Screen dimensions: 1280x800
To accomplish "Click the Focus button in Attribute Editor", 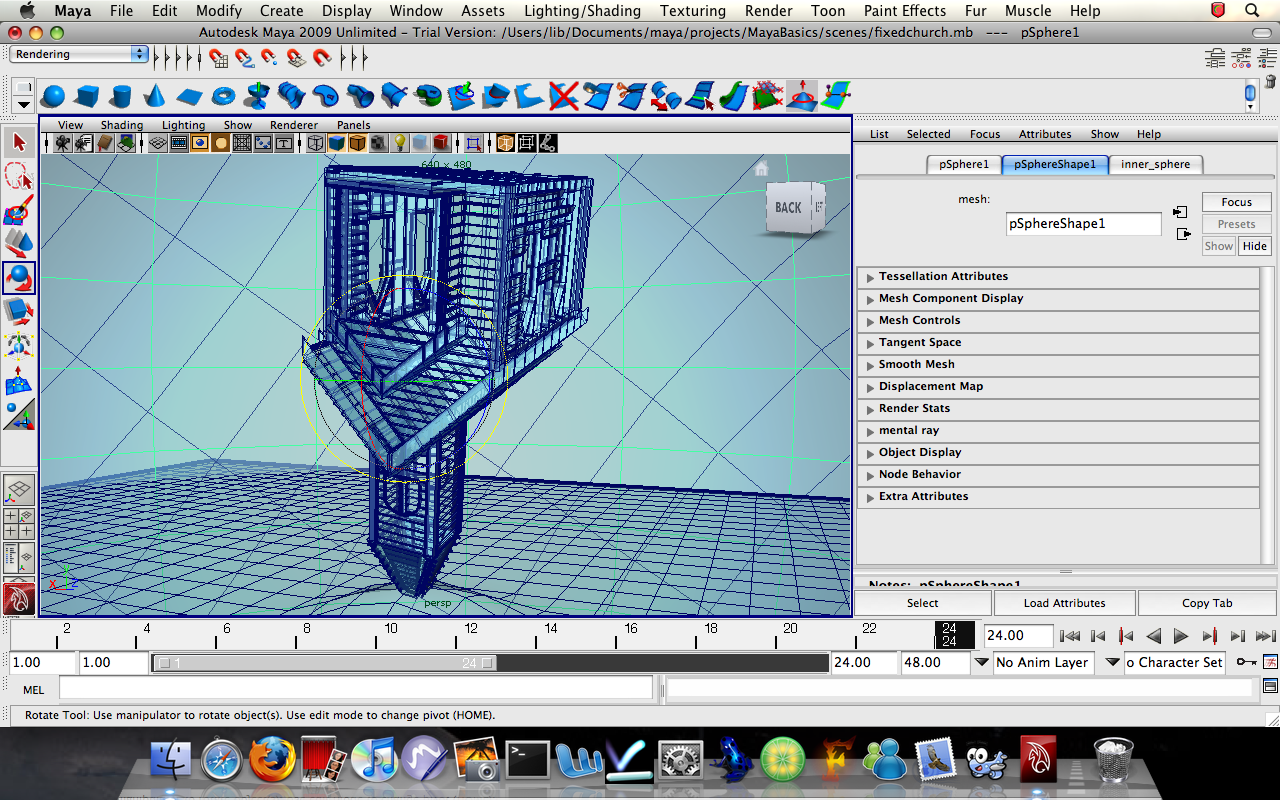I will 1236,202.
